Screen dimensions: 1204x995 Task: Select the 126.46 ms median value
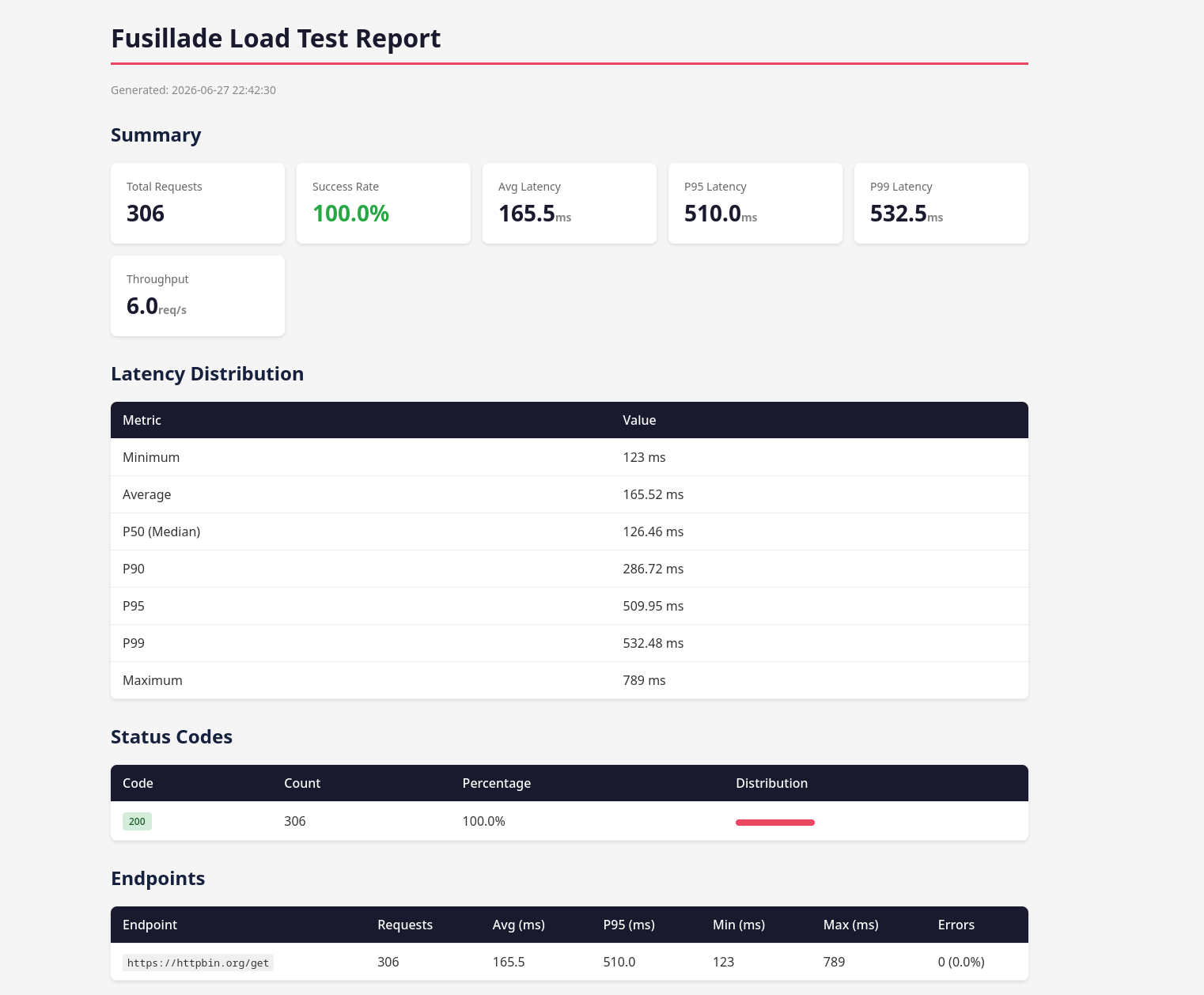point(653,532)
